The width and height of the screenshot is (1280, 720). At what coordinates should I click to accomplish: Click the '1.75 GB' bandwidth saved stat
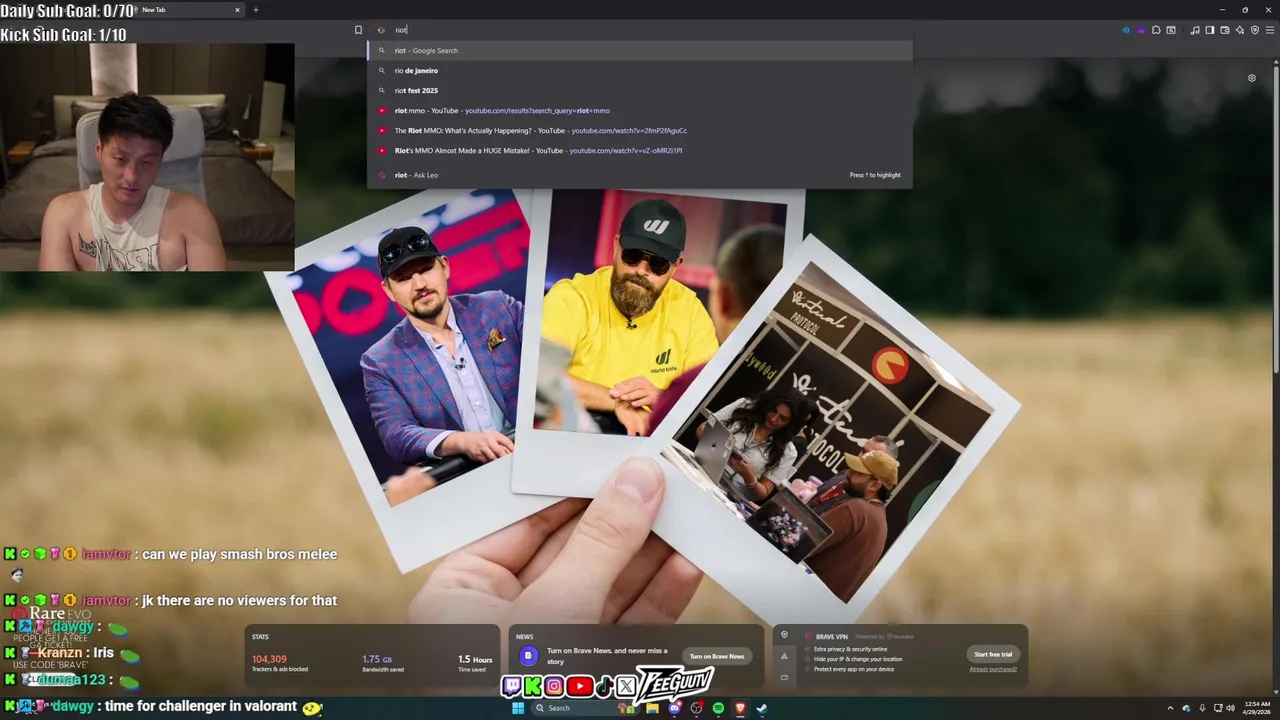tap(377, 659)
